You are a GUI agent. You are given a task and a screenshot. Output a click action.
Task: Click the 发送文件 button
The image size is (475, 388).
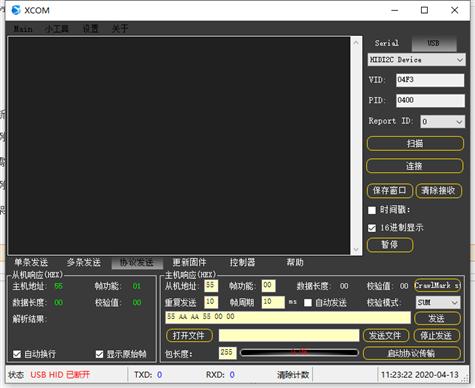[386, 335]
